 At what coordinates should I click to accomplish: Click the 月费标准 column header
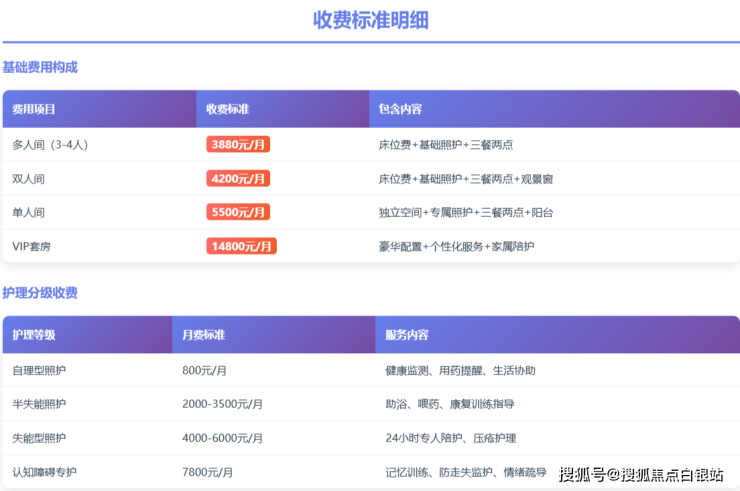pyautogui.click(x=203, y=335)
